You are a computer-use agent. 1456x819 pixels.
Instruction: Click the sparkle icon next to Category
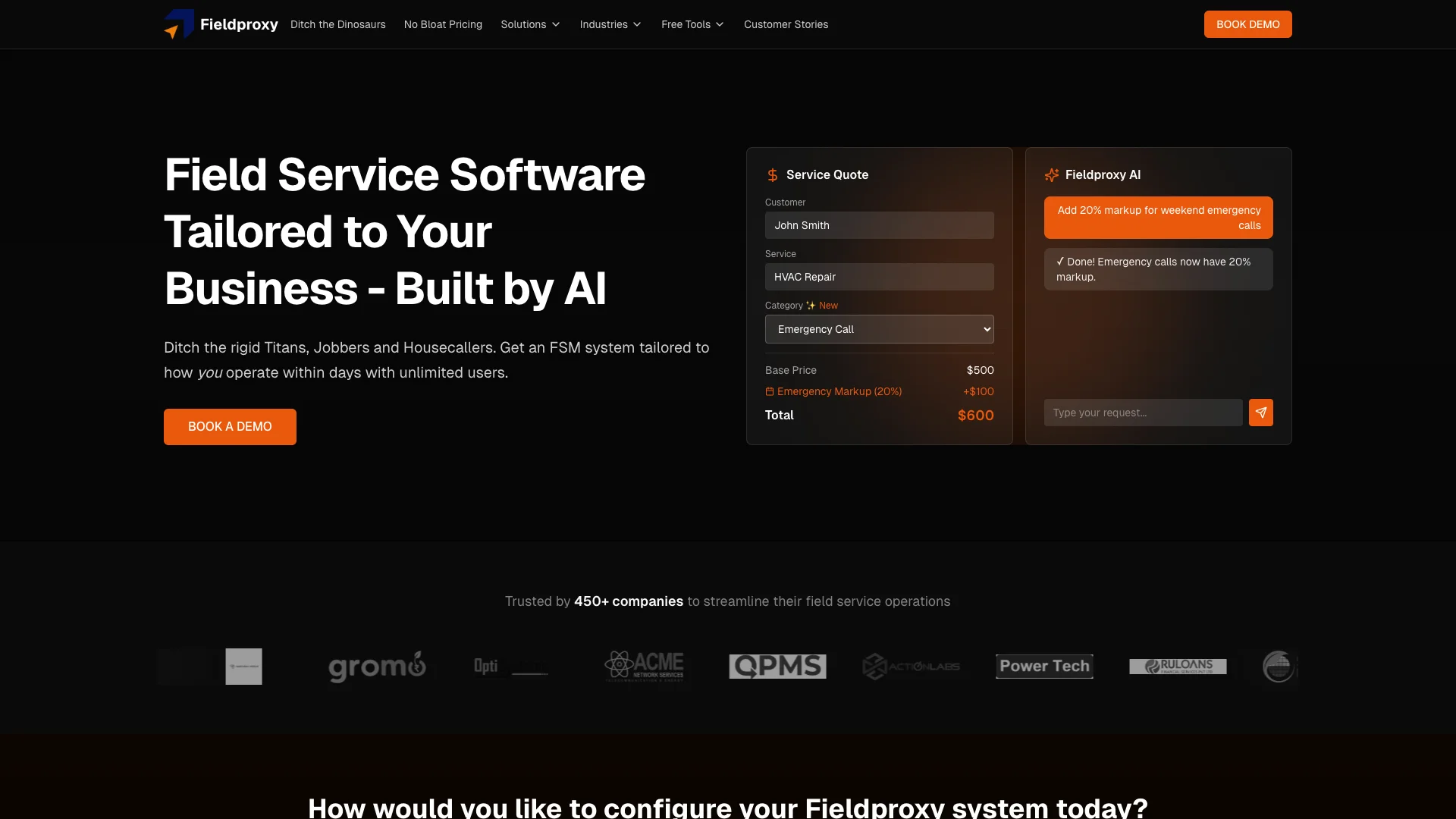tap(811, 306)
